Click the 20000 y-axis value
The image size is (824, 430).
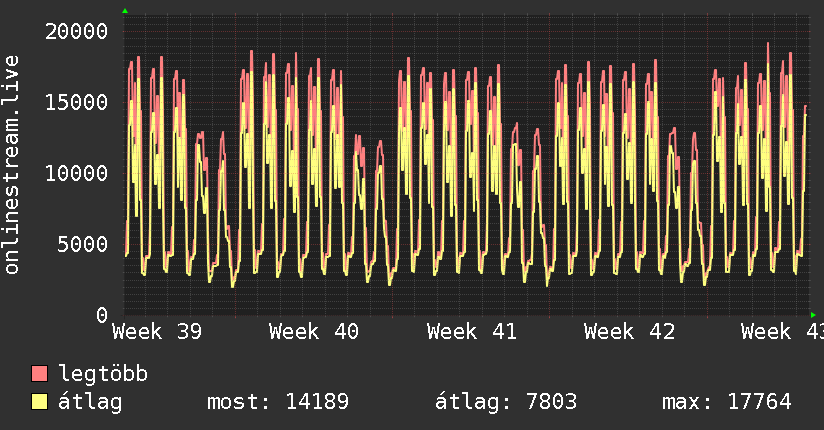click(x=76, y=32)
